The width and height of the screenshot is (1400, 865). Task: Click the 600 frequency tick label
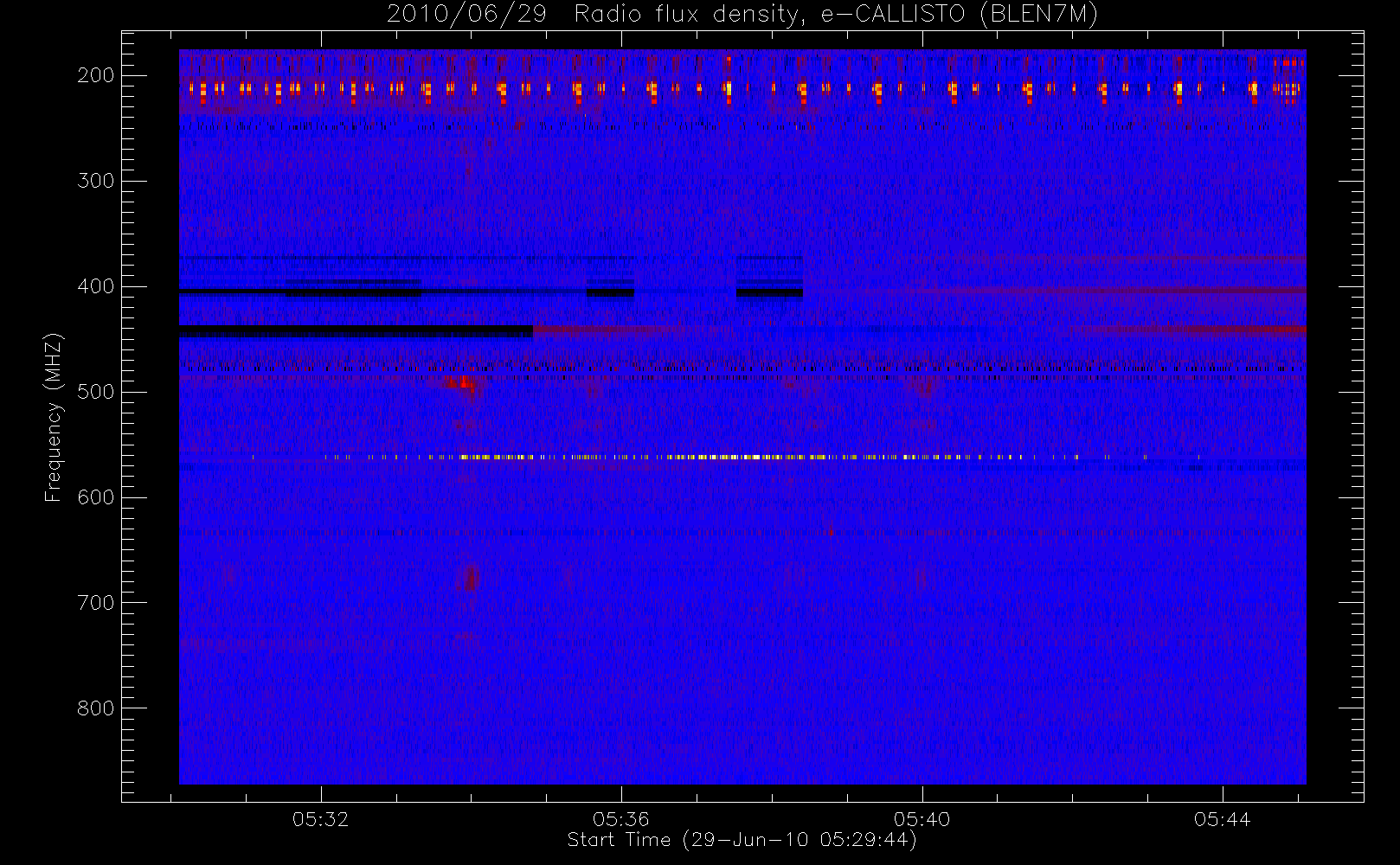(96, 497)
